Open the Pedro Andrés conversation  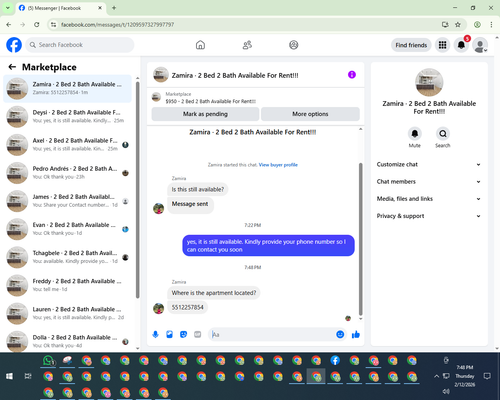(67, 173)
